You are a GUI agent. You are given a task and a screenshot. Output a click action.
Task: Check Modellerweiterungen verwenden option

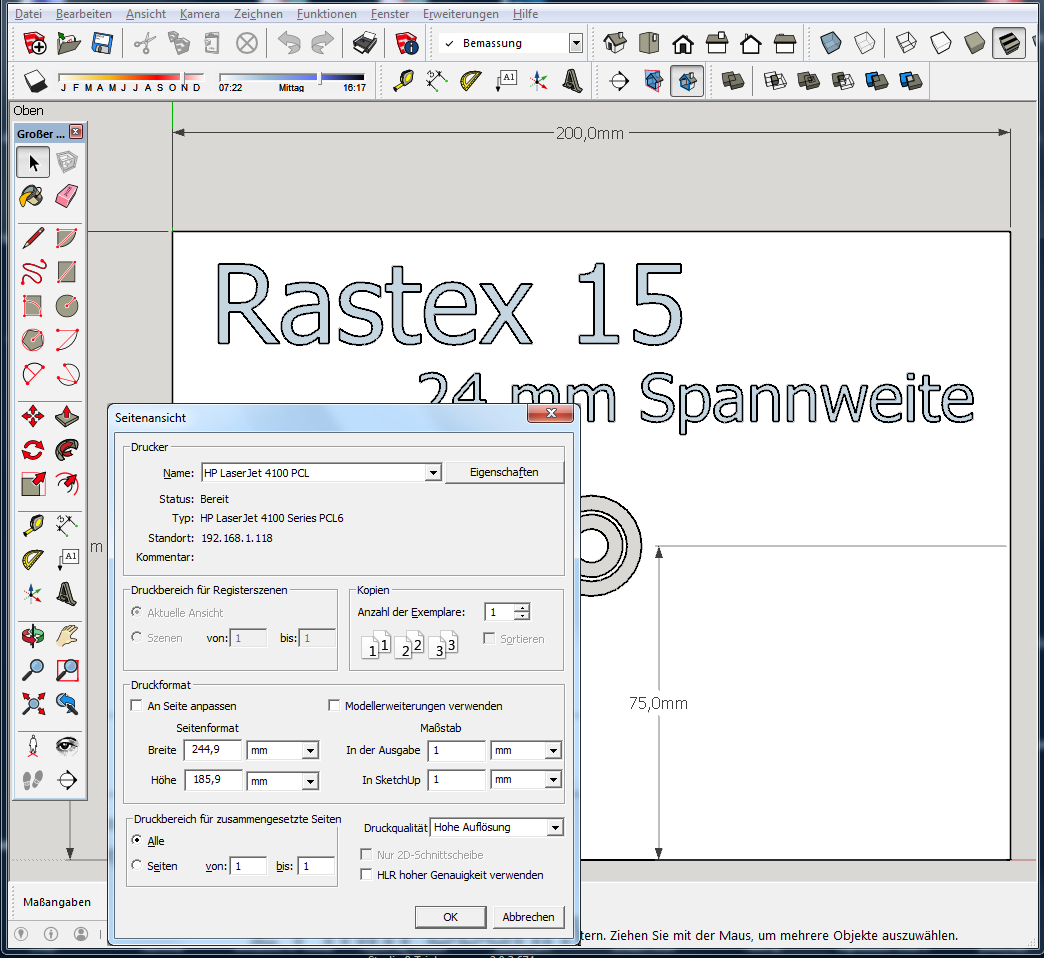coord(335,706)
